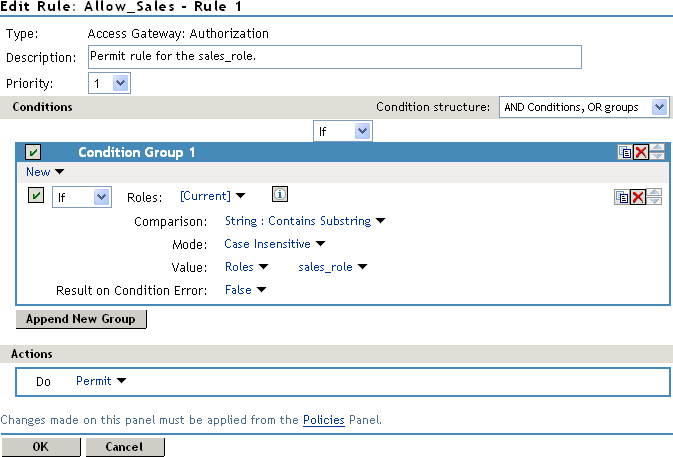Open the Priority dropdown

click(x=110, y=84)
